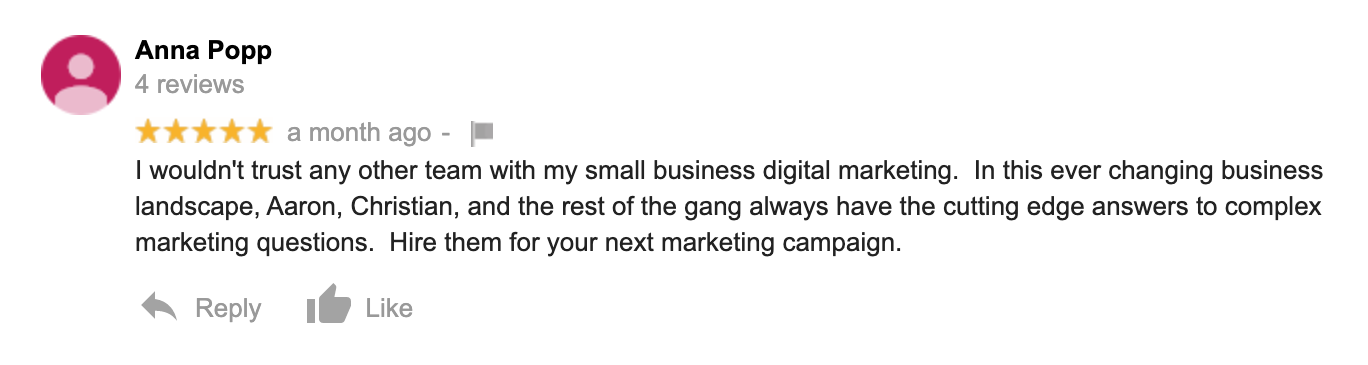Click the first gold star in rating
This screenshot has width=1368, height=365.
[x=149, y=131]
